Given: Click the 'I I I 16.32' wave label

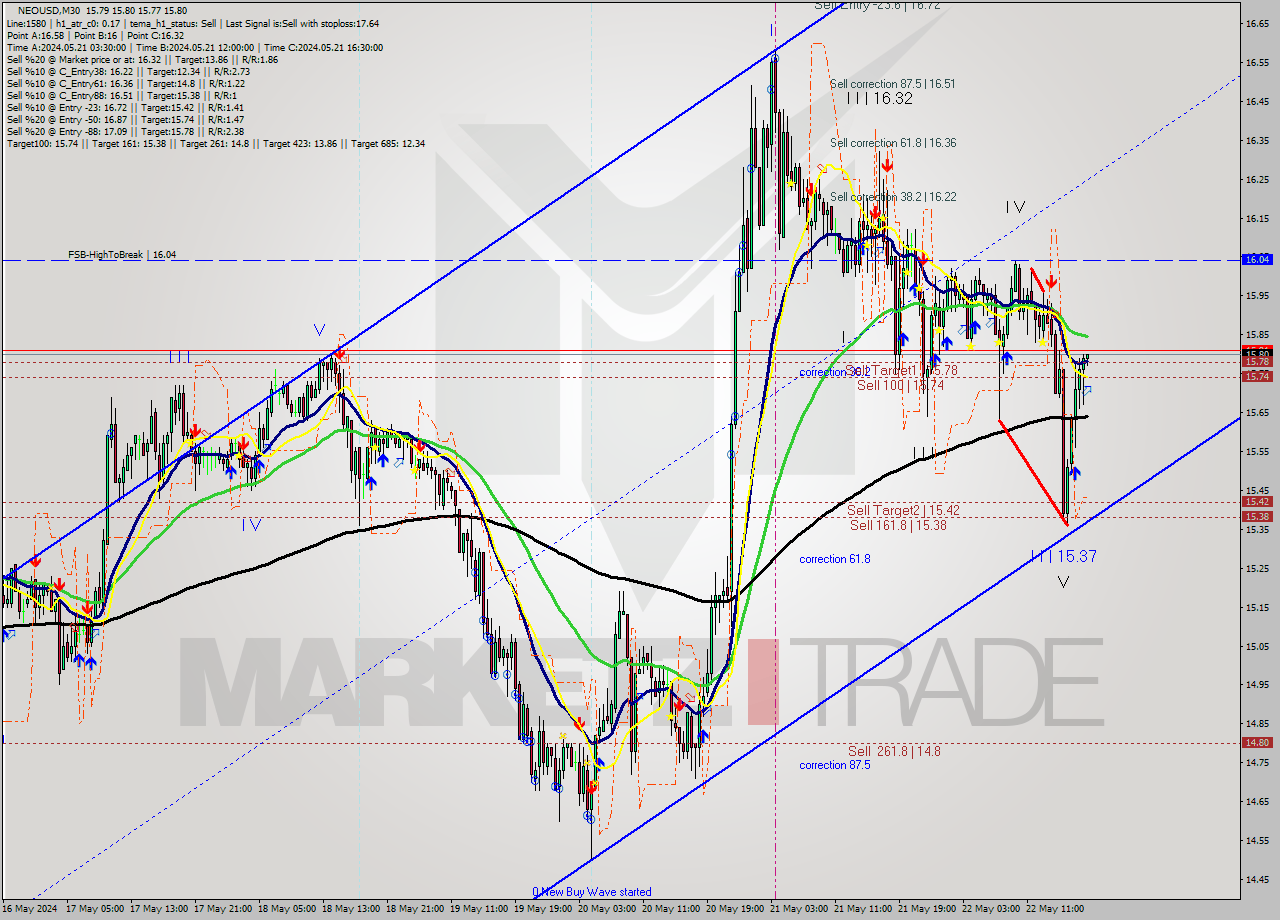Looking at the screenshot, I should [x=879, y=99].
